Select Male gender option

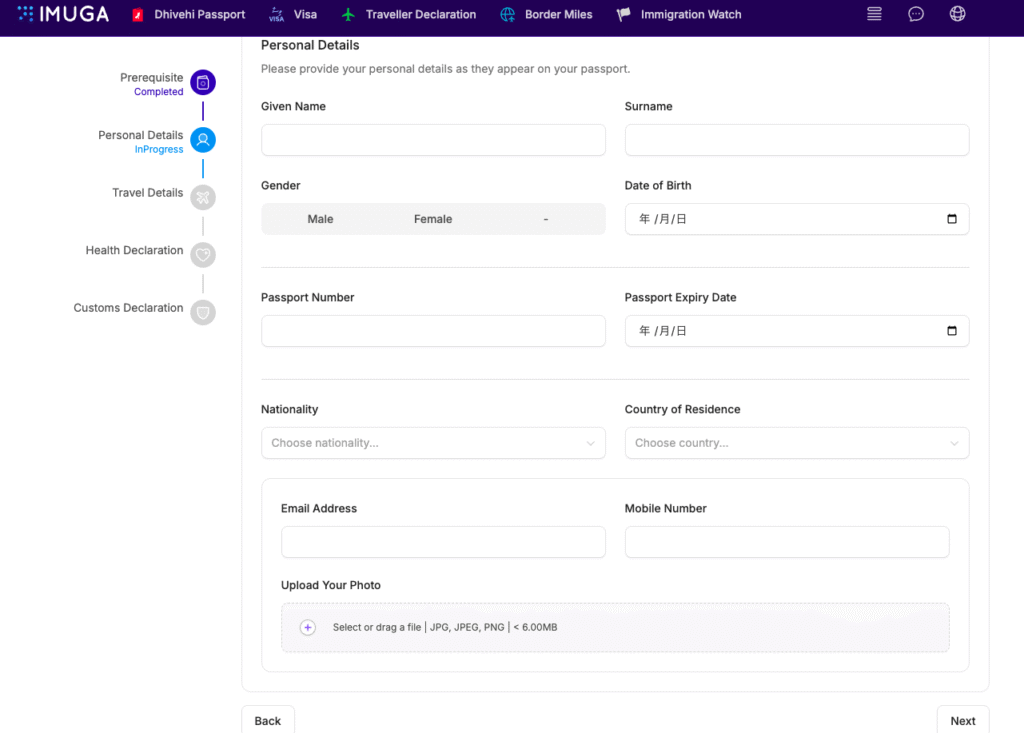pyautogui.click(x=320, y=219)
